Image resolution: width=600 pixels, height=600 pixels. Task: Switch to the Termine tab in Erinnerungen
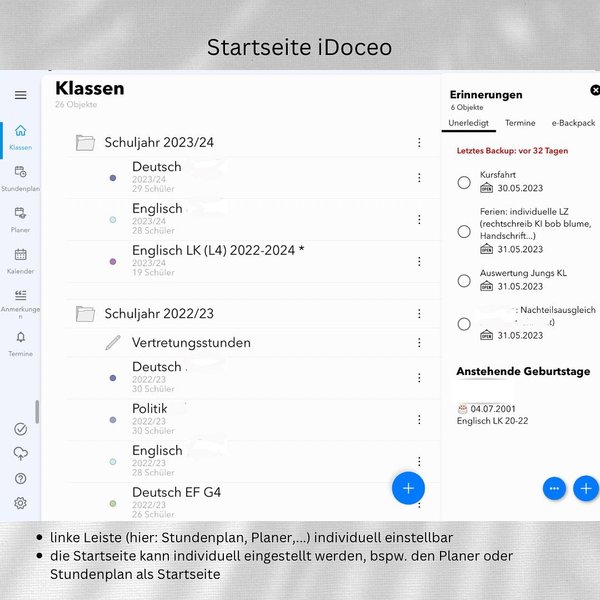pos(520,123)
